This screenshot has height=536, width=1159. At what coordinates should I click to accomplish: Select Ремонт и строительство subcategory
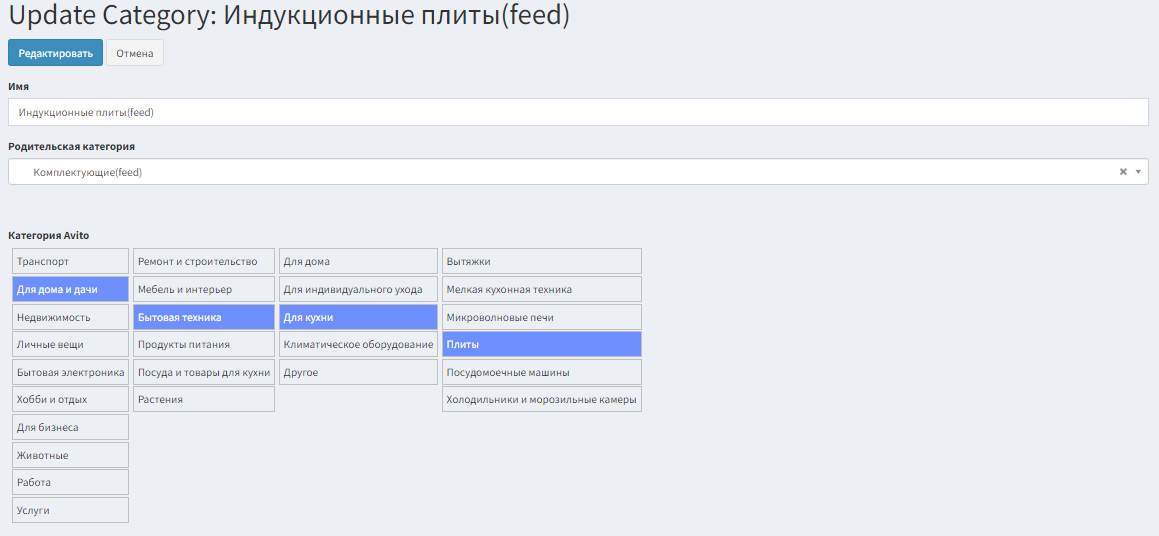coord(204,262)
